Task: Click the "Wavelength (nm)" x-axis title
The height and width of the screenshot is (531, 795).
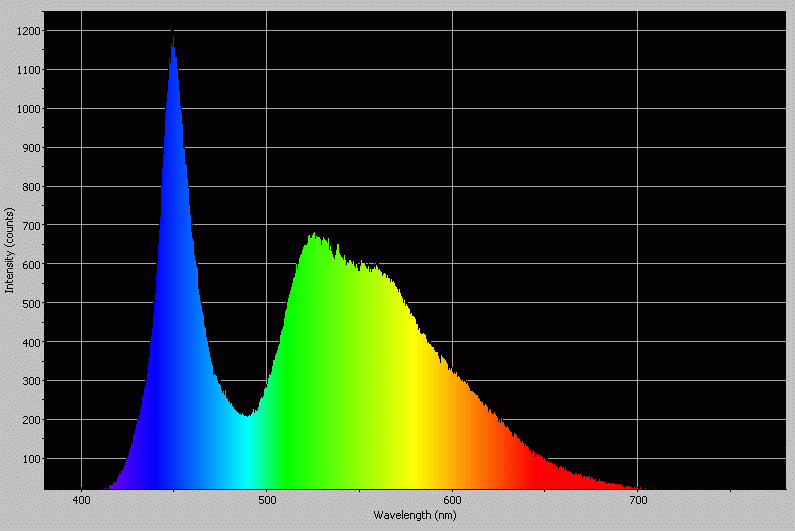Action: pyautogui.click(x=415, y=515)
